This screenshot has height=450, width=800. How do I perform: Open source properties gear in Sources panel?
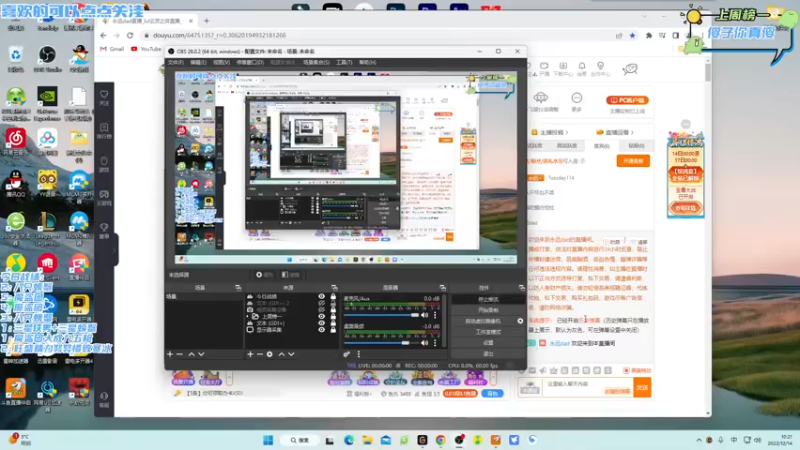click(x=269, y=354)
